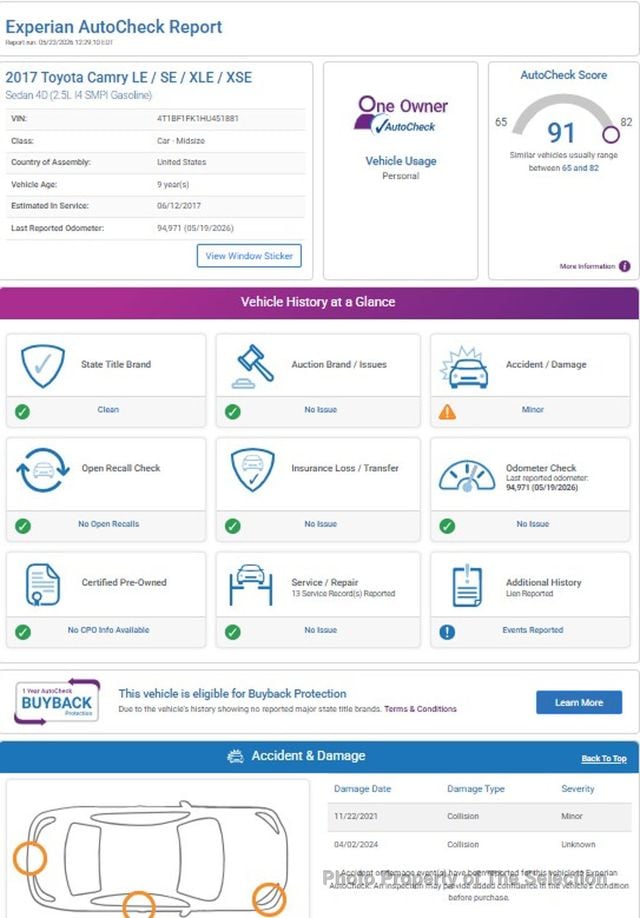Click the Lien Reported text

(x=529, y=594)
